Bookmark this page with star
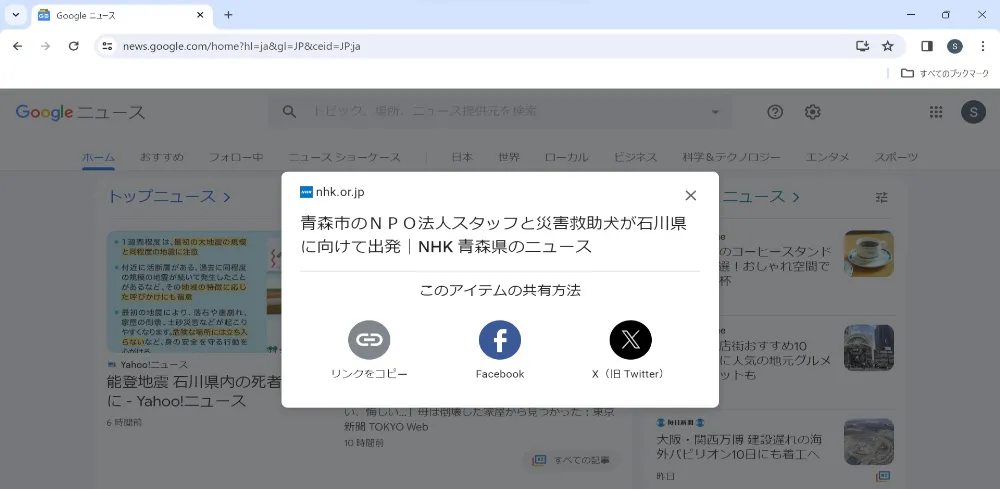The width and height of the screenshot is (1000, 489). 887,46
